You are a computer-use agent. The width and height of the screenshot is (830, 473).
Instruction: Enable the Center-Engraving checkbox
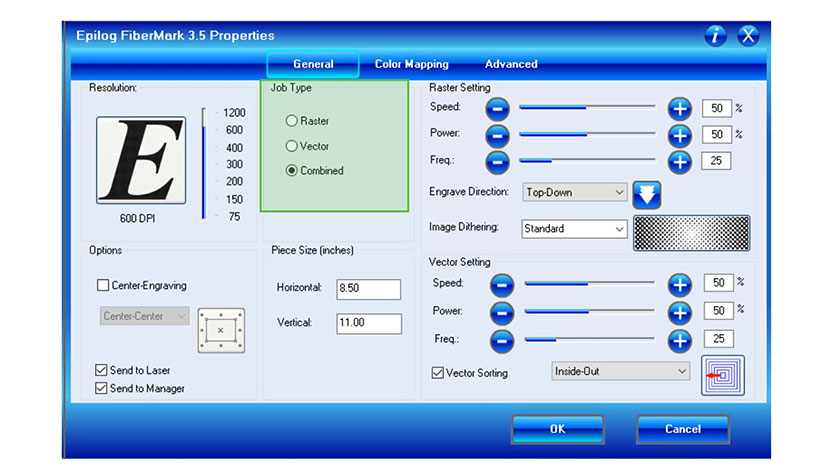[103, 285]
